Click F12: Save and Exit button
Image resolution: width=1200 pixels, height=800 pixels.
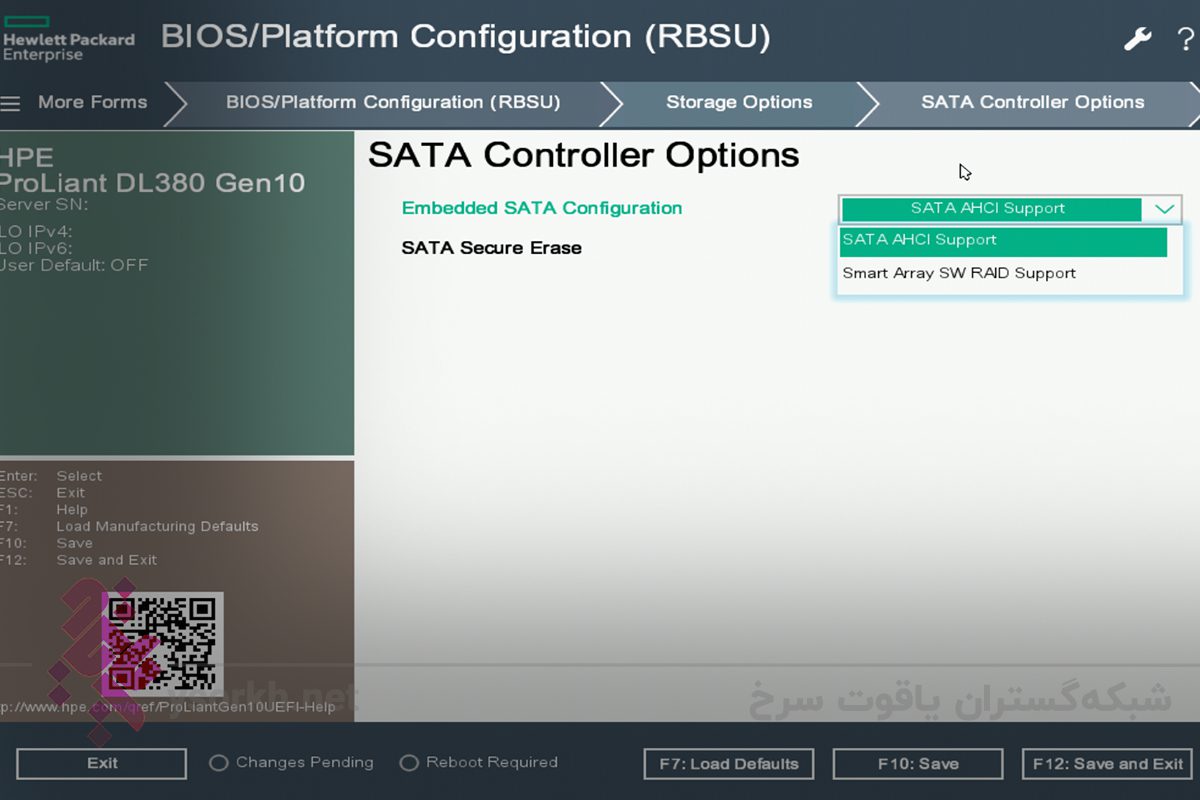(x=1107, y=764)
